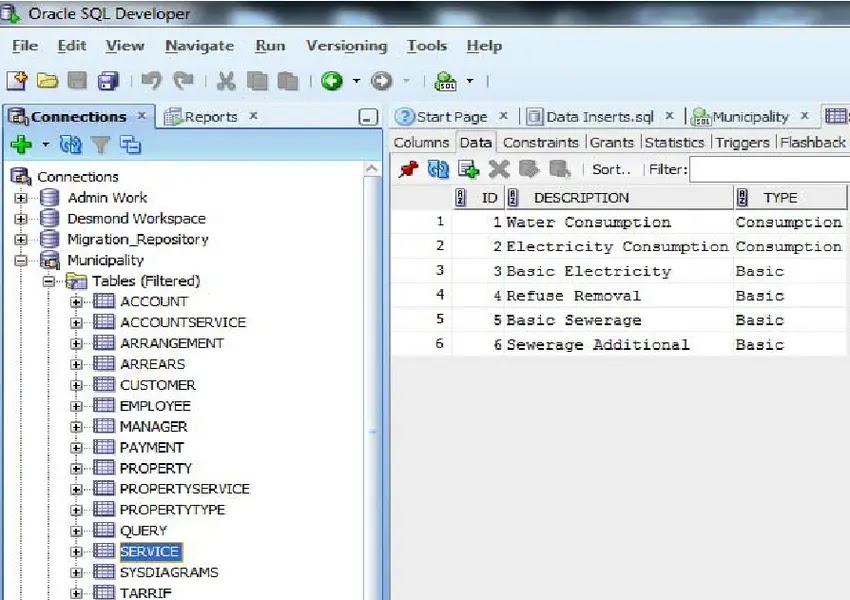The width and height of the screenshot is (850, 600).
Task: Click the Redo arrow icon
Action: [x=183, y=81]
